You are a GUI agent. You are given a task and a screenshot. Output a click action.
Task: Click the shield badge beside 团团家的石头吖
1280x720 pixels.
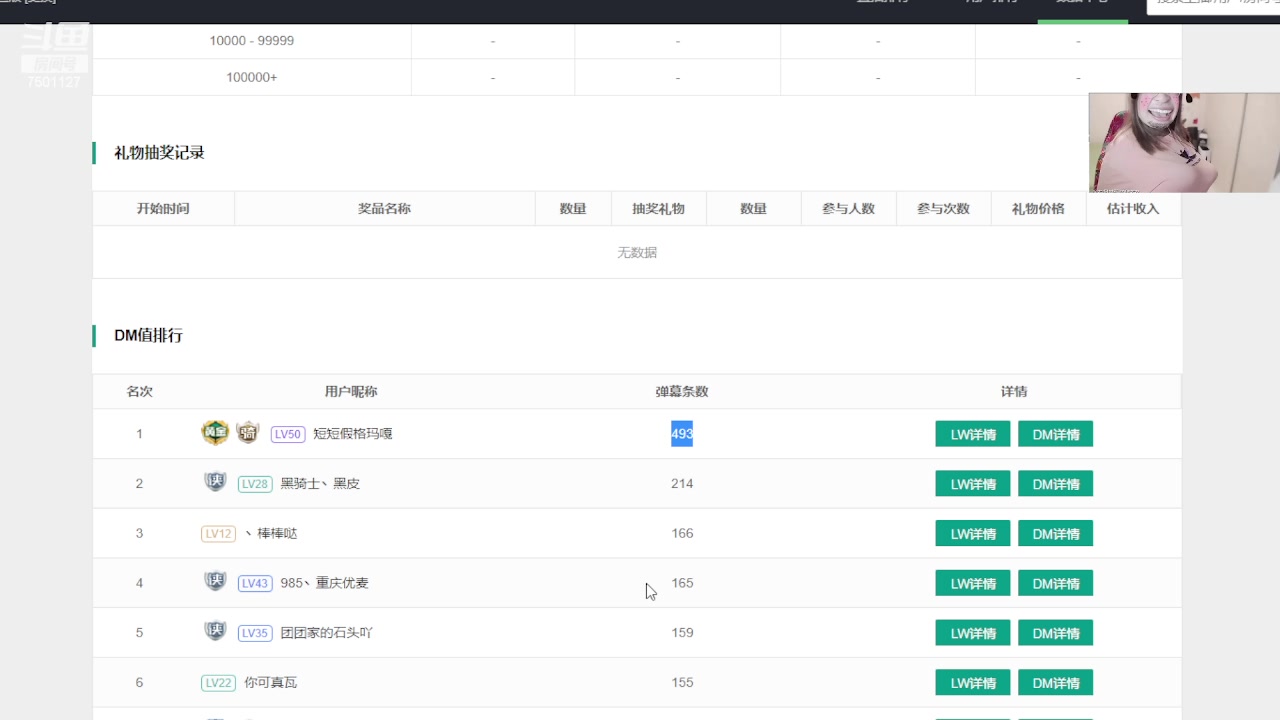[215, 632]
